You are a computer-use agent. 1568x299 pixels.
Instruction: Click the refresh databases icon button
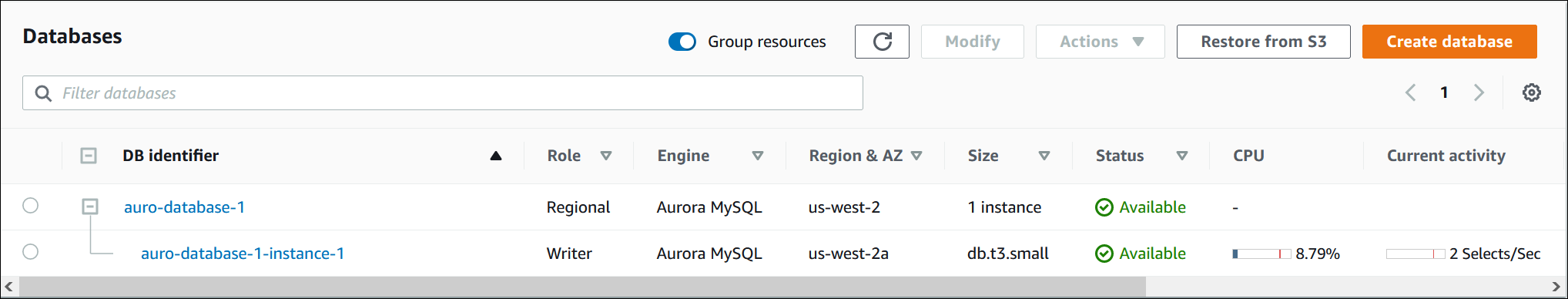882,42
